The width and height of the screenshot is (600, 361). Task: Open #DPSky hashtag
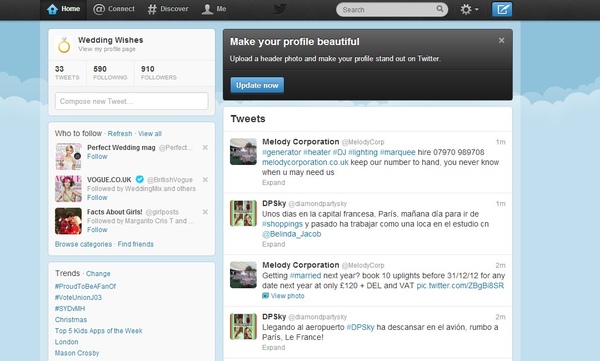pyautogui.click(x=360, y=327)
